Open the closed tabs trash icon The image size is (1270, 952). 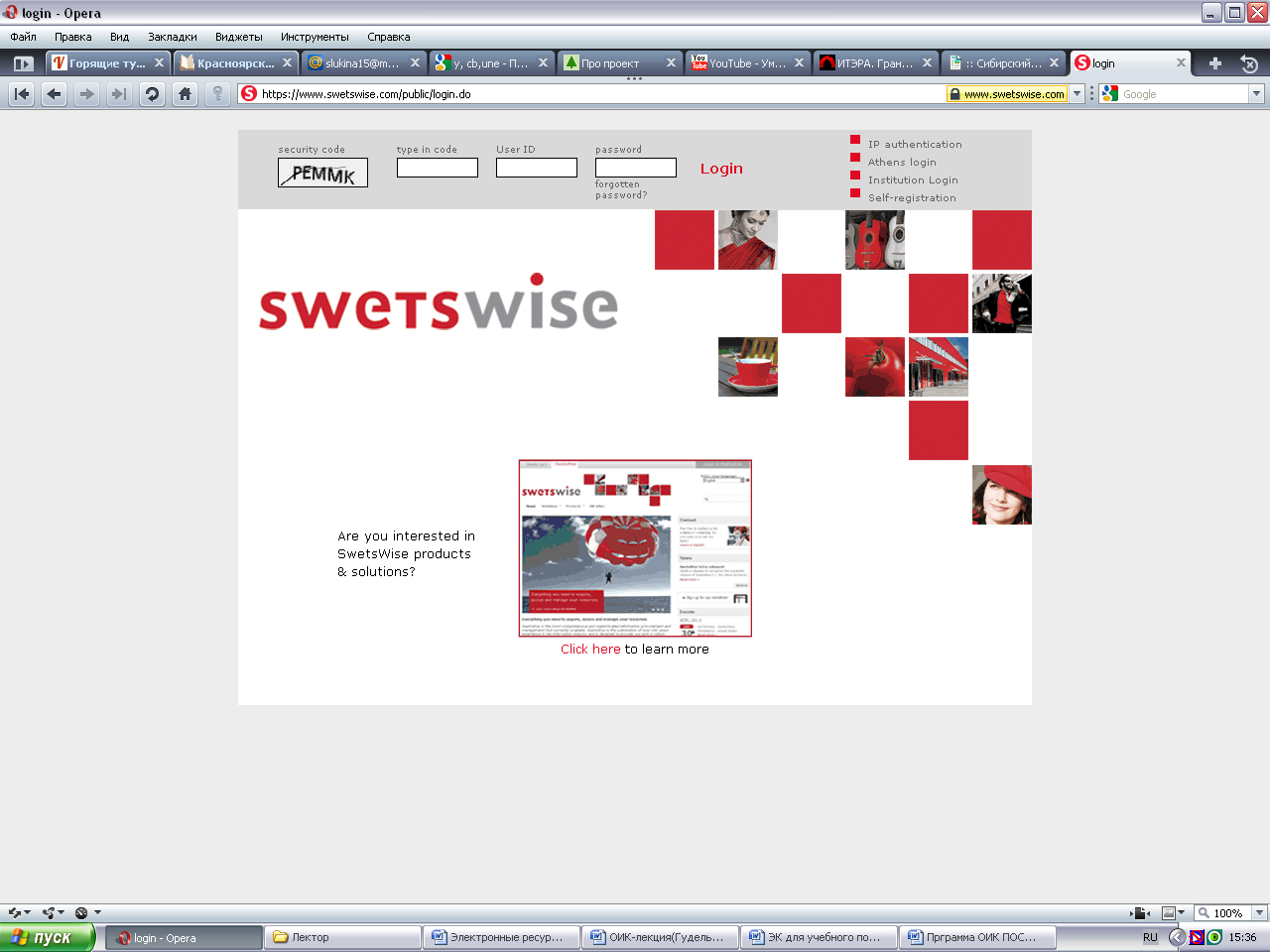(x=1249, y=63)
